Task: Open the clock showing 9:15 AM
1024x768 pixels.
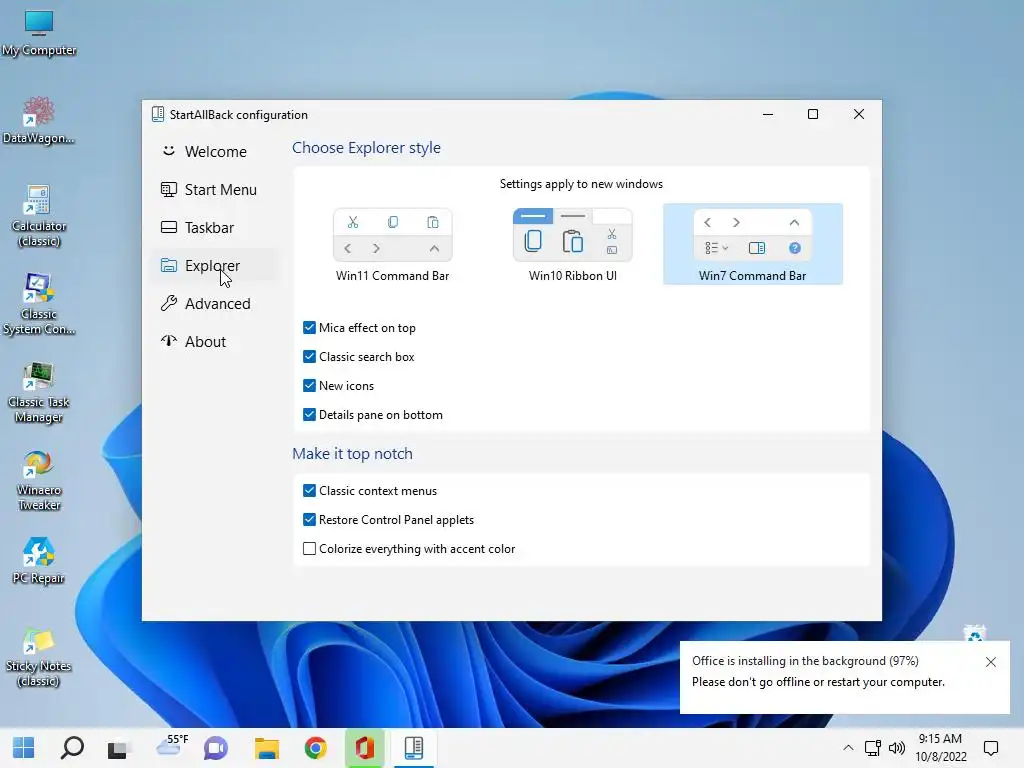Action: (x=940, y=748)
